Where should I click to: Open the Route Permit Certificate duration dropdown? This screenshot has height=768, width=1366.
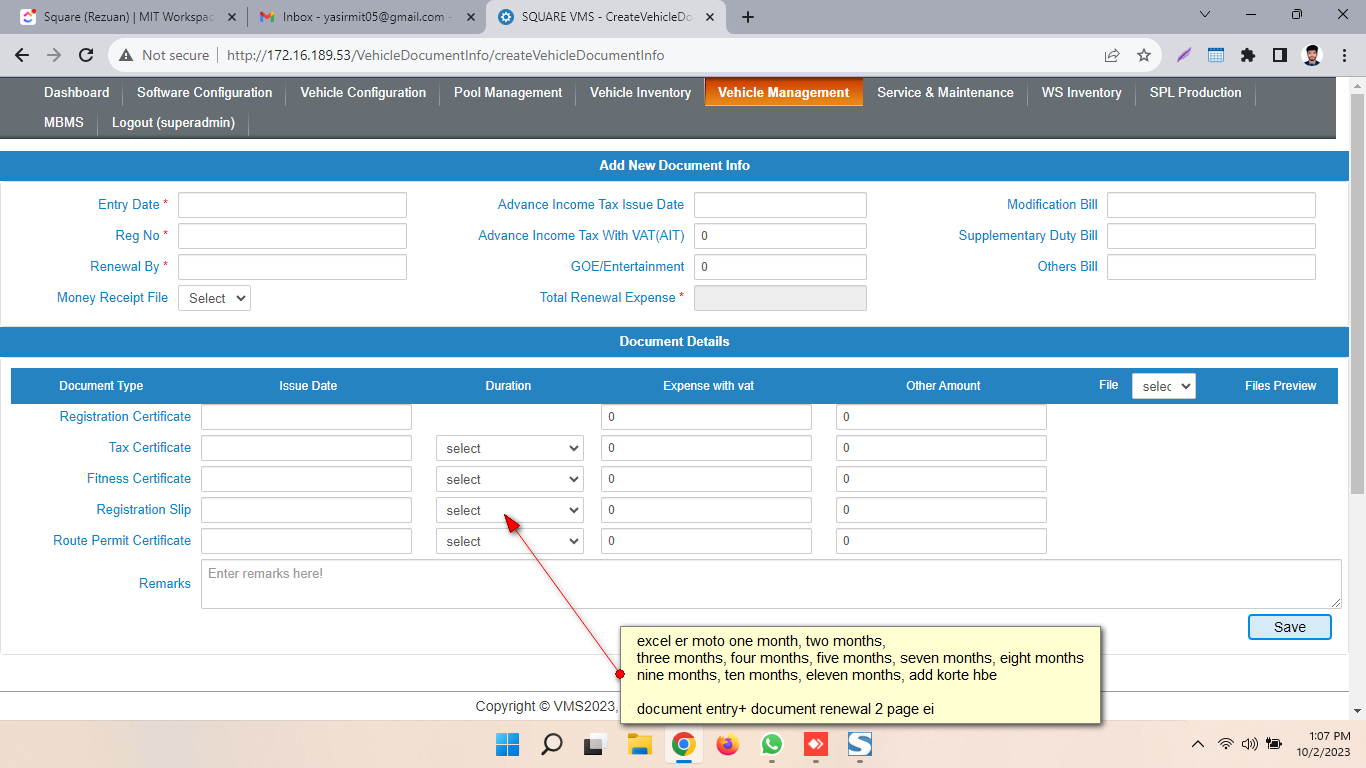point(510,541)
